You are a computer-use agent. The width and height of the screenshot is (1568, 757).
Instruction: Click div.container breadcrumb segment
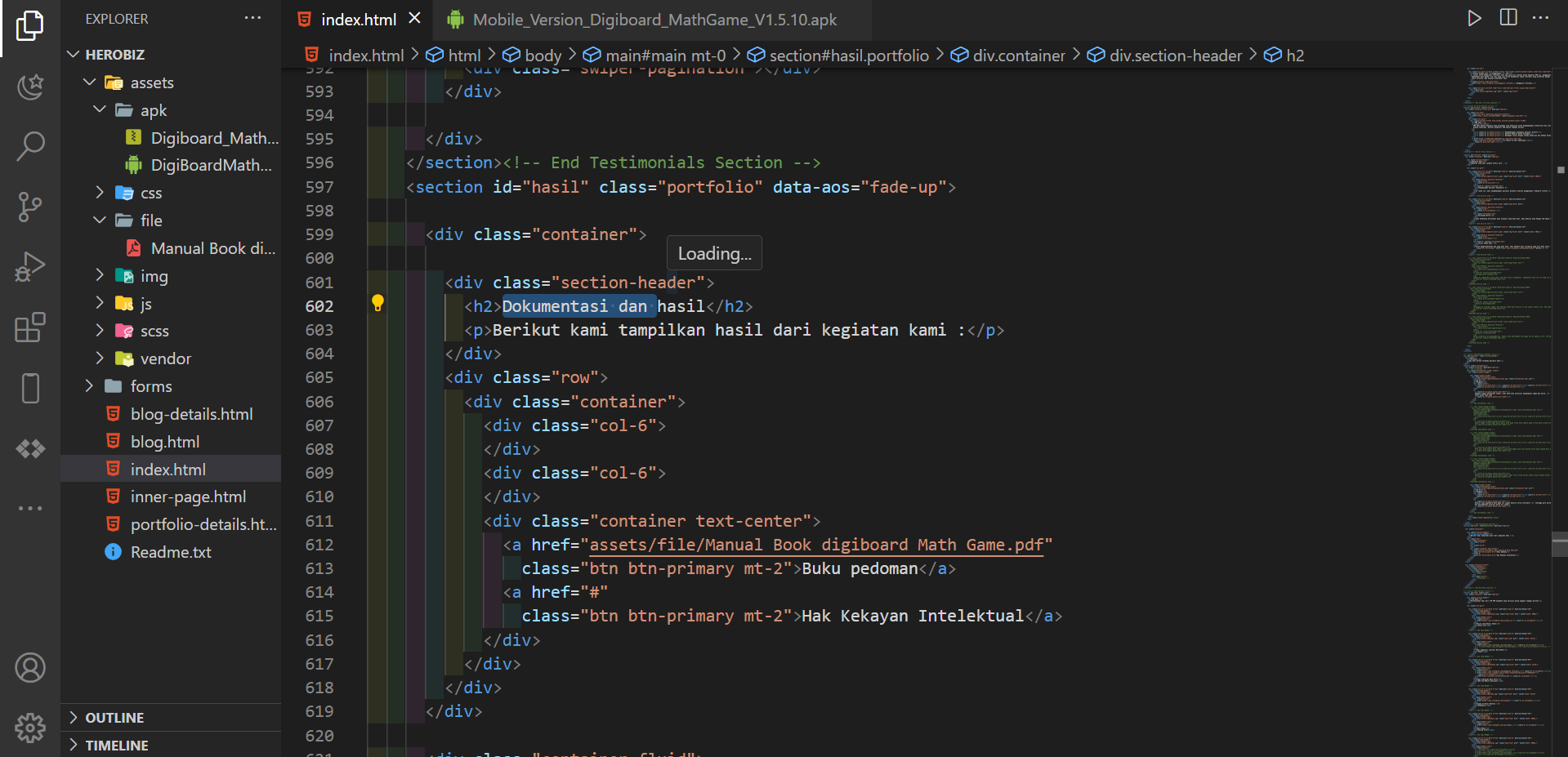click(1008, 55)
